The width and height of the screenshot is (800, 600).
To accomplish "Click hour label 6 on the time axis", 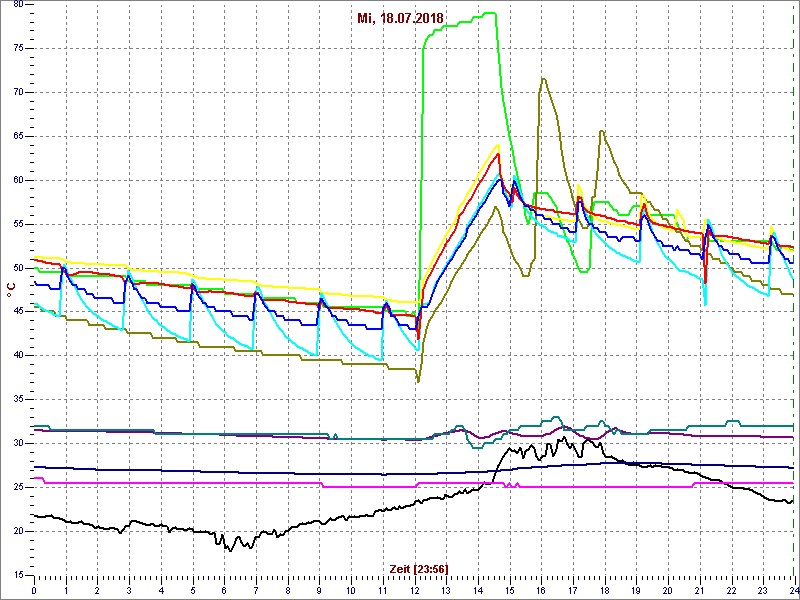I will point(224,590).
